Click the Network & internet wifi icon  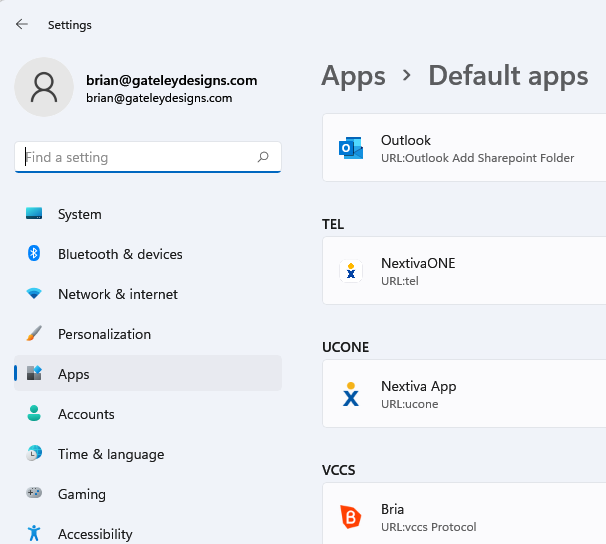click(34, 294)
